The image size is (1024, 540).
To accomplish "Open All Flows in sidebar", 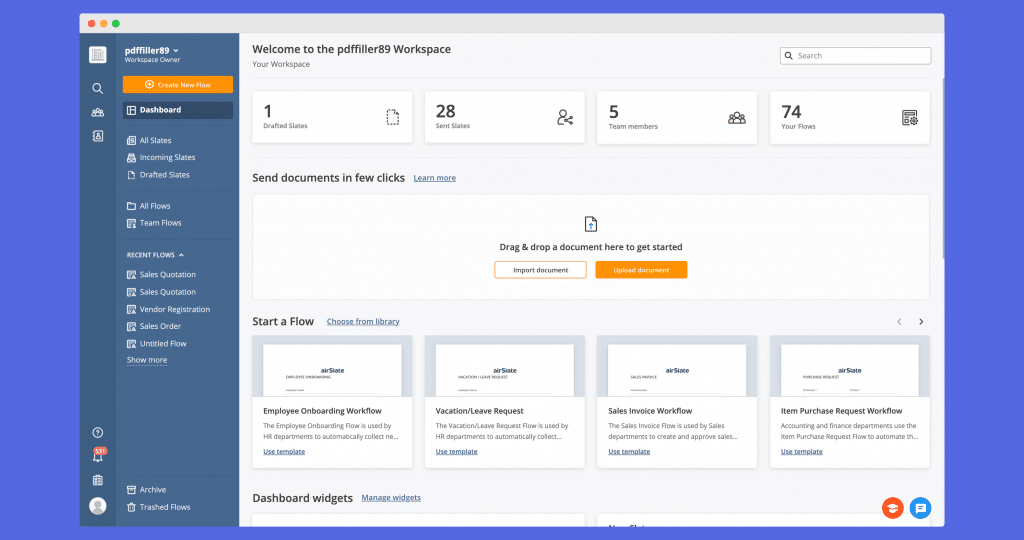I will (148, 206).
